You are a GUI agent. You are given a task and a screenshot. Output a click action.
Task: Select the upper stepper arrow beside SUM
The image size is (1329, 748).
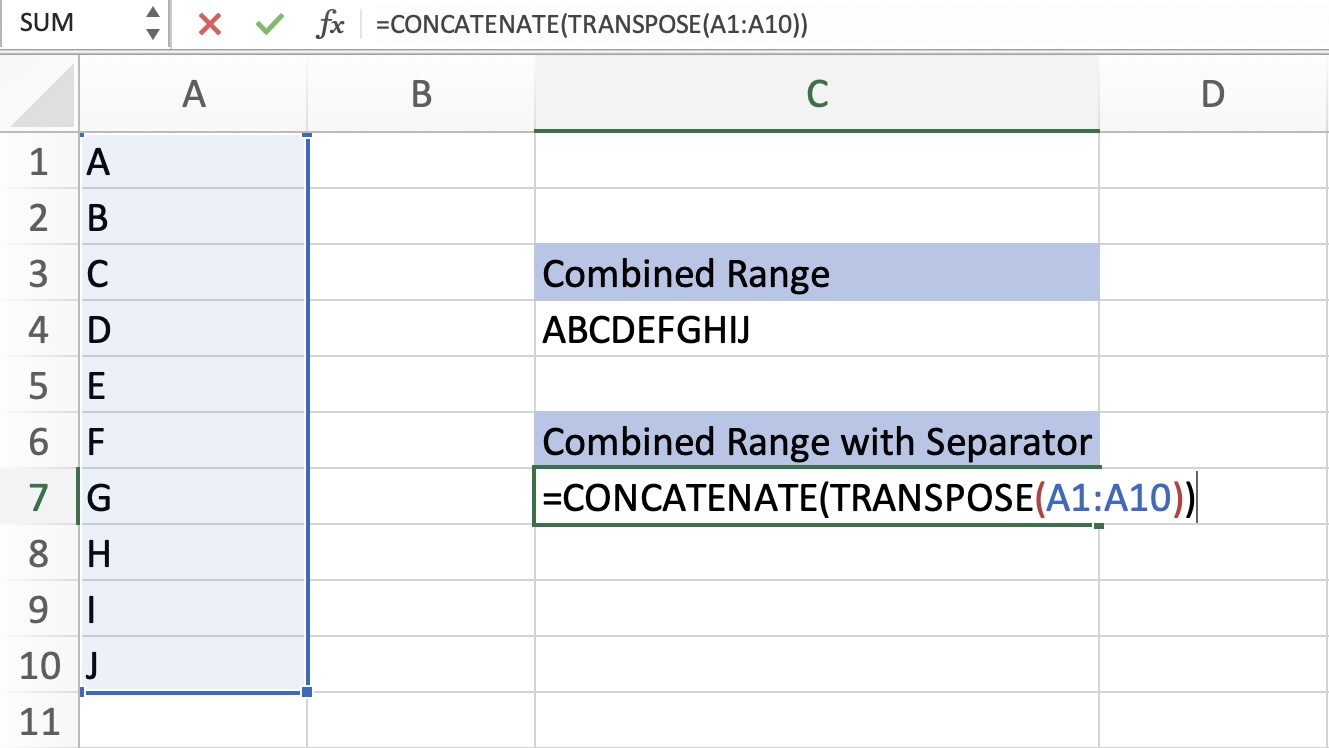(152, 13)
